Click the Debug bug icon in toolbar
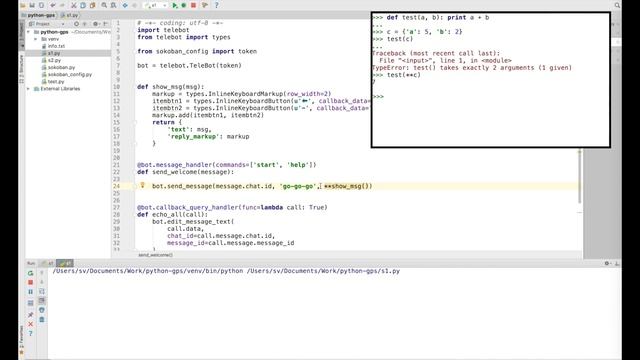This screenshot has width=640, height=360. (184, 5)
